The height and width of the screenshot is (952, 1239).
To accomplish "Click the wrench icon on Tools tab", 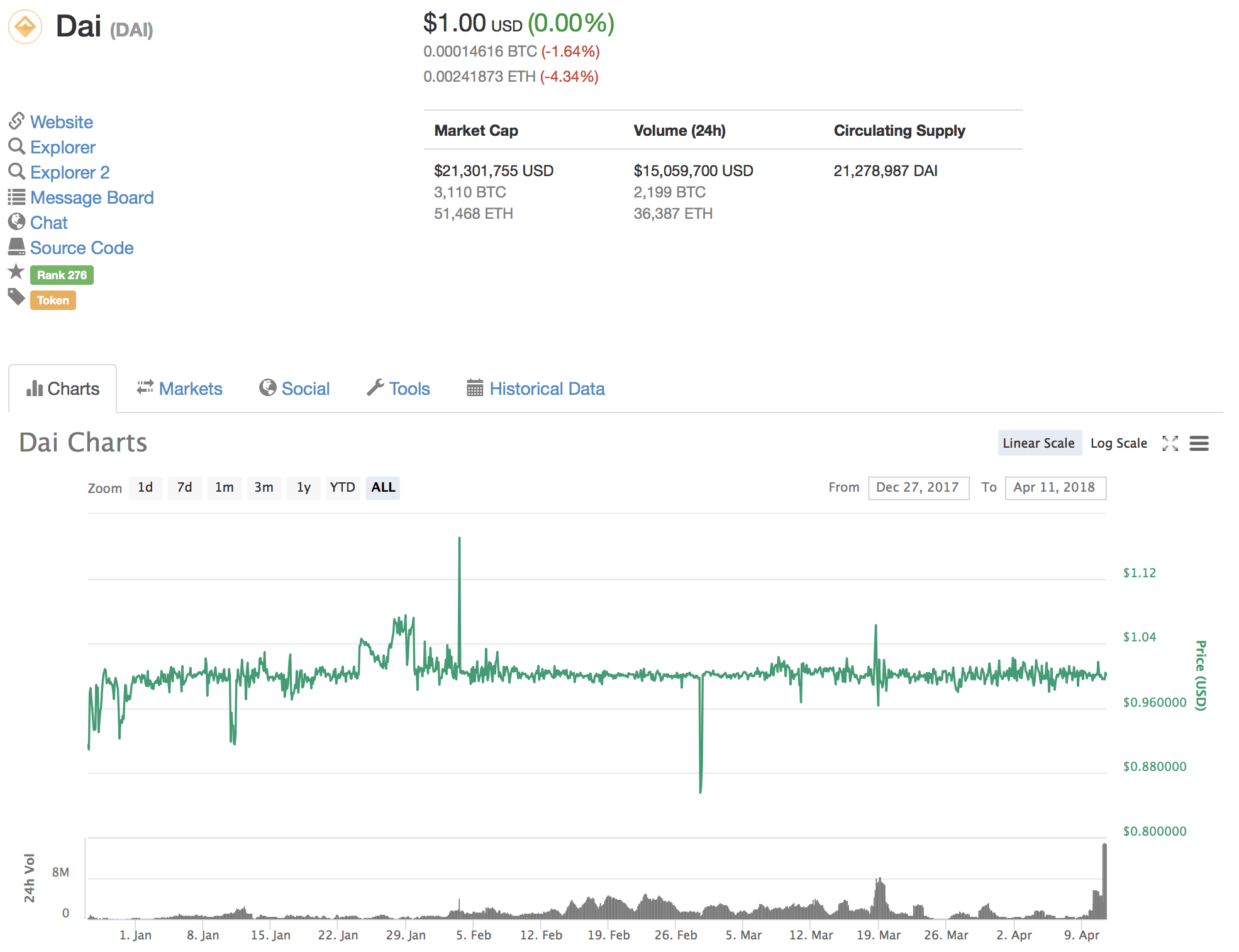I will pos(375,387).
